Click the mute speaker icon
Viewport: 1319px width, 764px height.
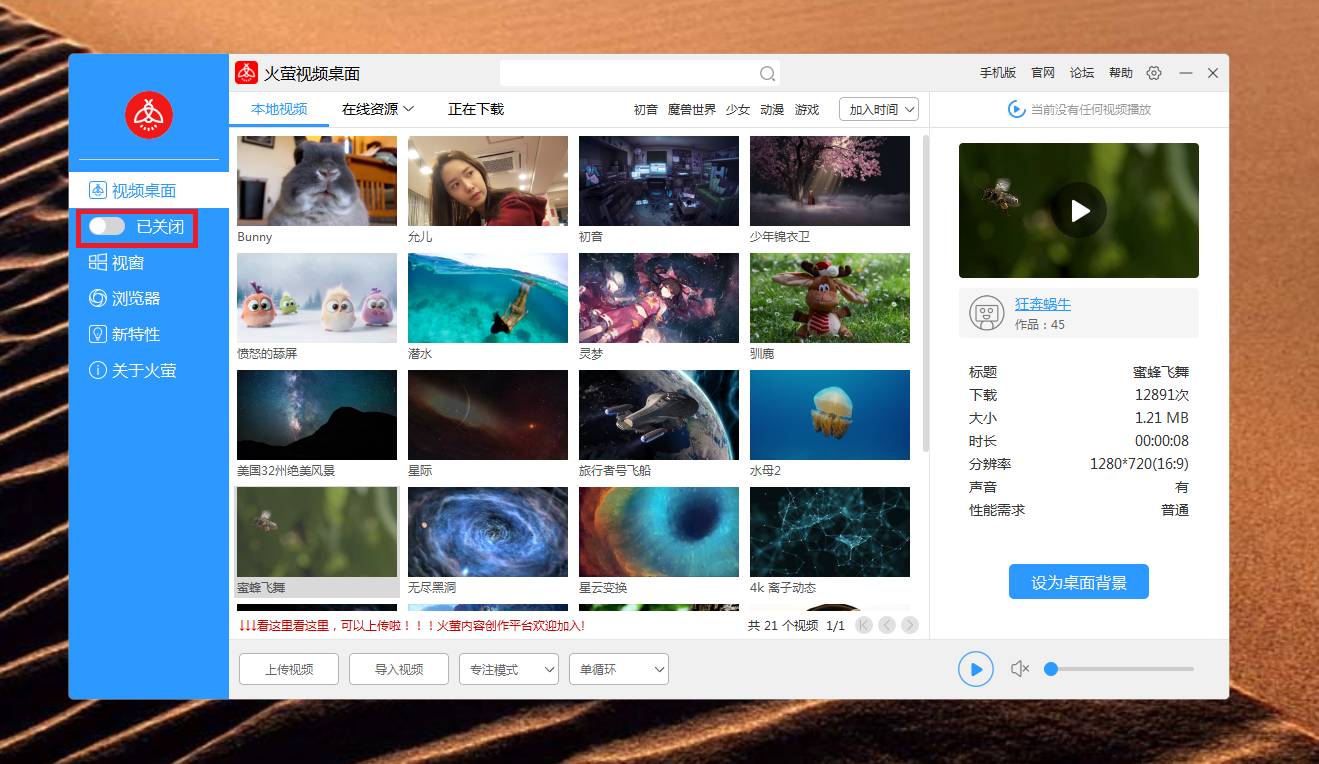(x=1019, y=669)
